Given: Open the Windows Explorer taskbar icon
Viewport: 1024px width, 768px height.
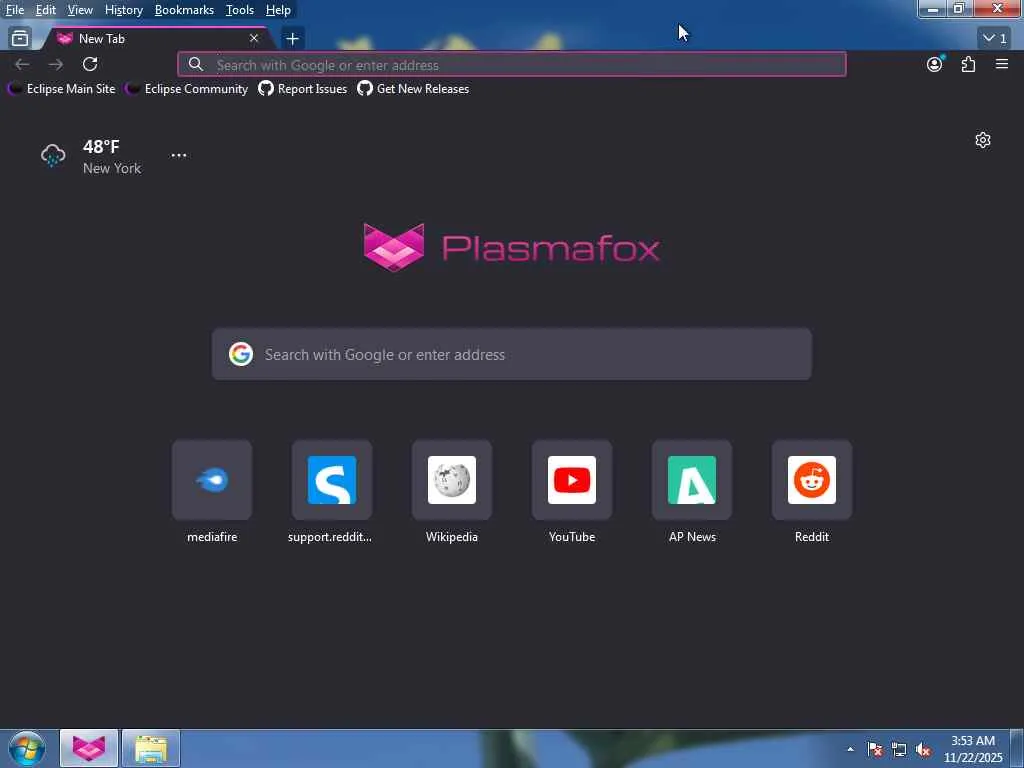Looking at the screenshot, I should [x=151, y=748].
